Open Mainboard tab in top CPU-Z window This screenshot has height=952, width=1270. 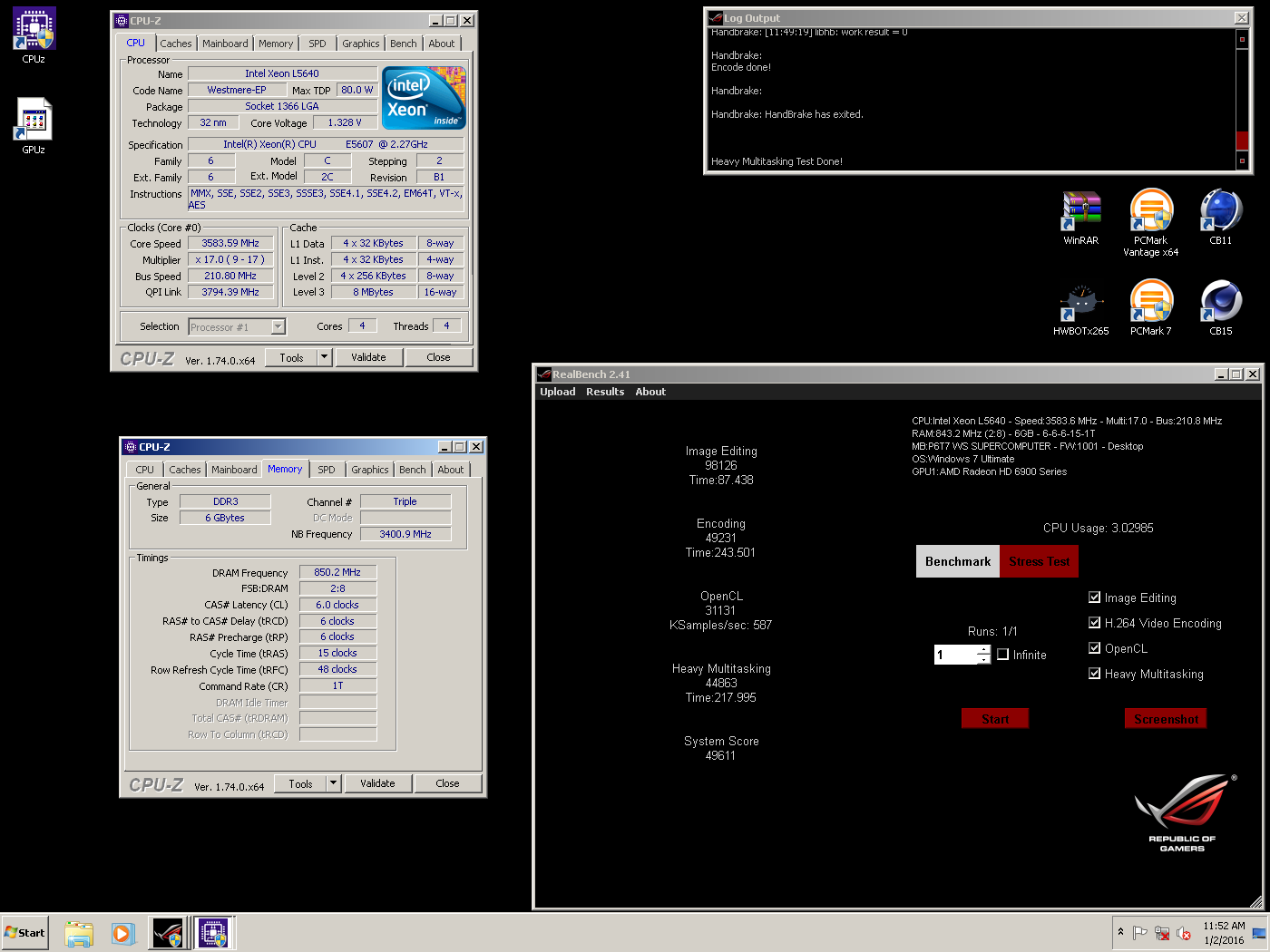coord(225,44)
